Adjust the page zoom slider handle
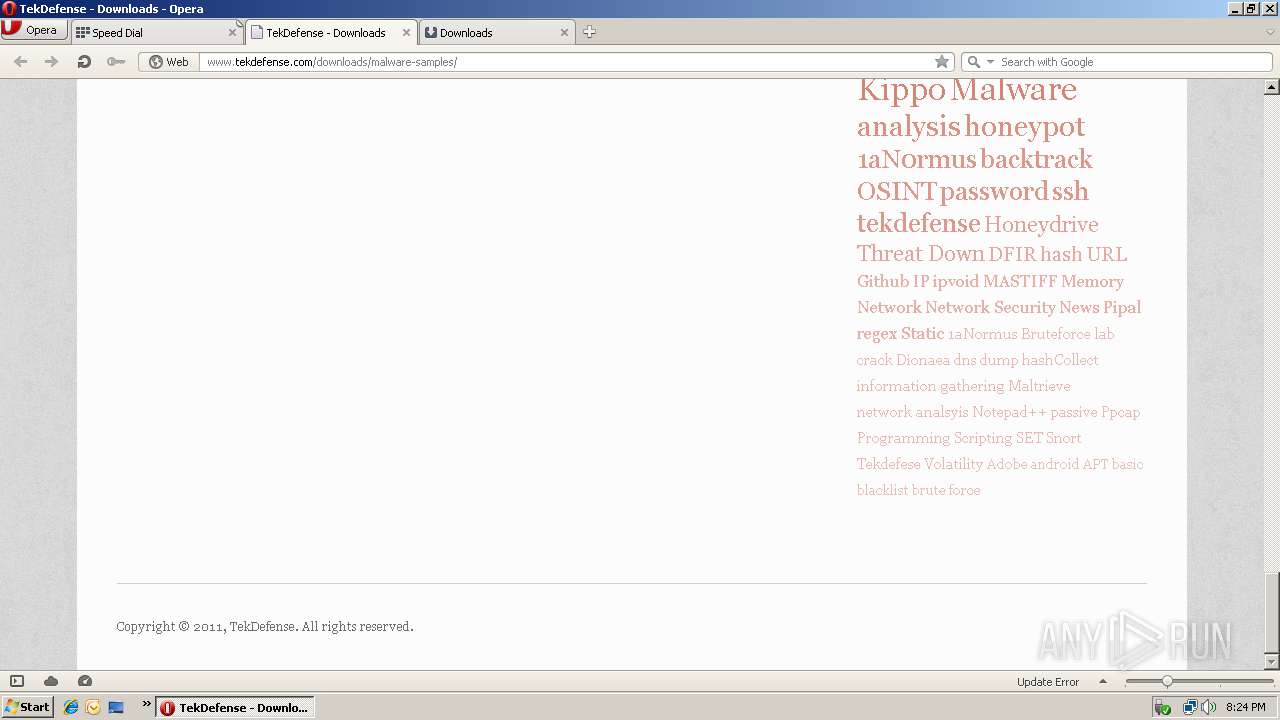Image resolution: width=1280 pixels, height=720 pixels. click(1166, 681)
